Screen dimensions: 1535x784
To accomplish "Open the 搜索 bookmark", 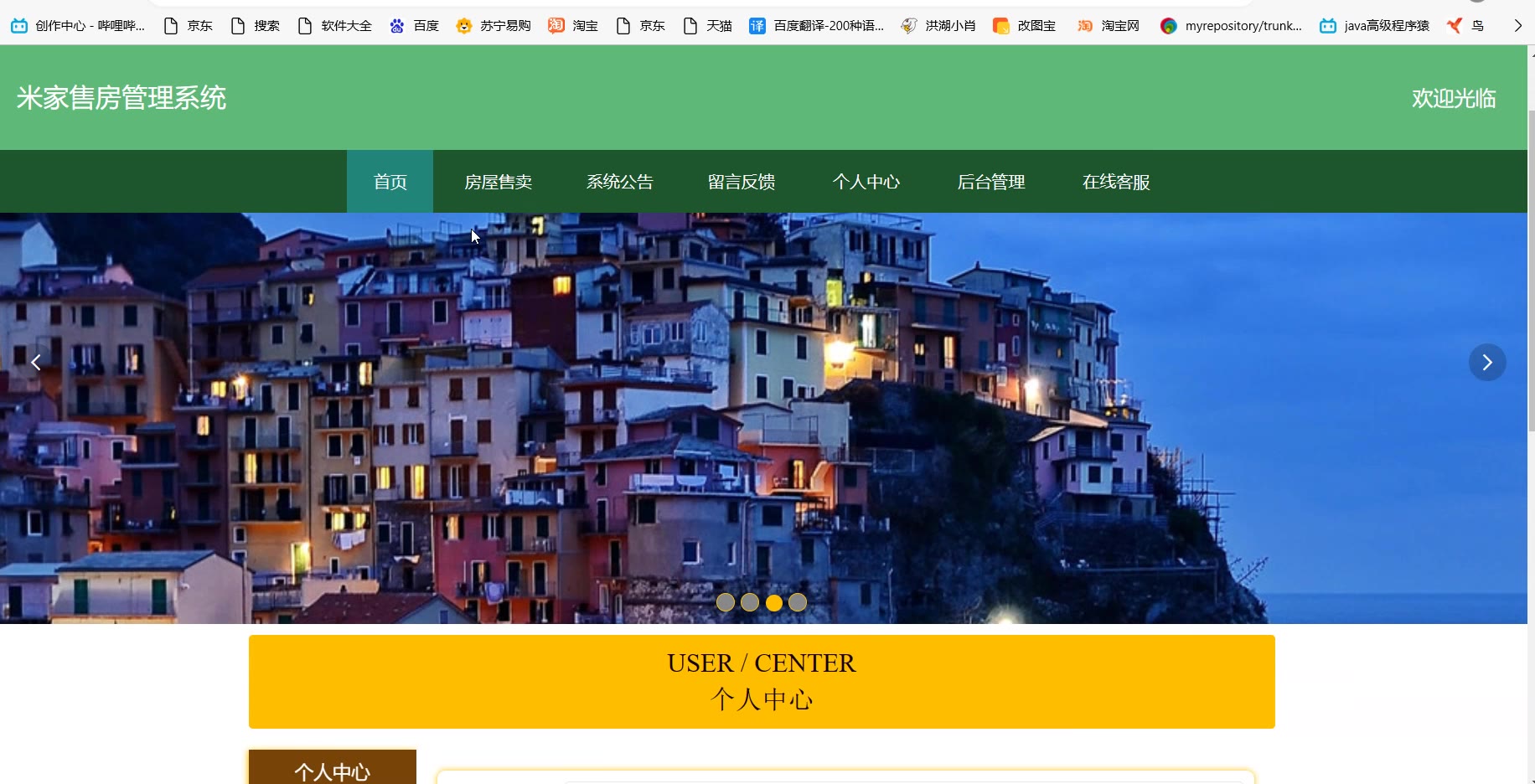I will (256, 26).
